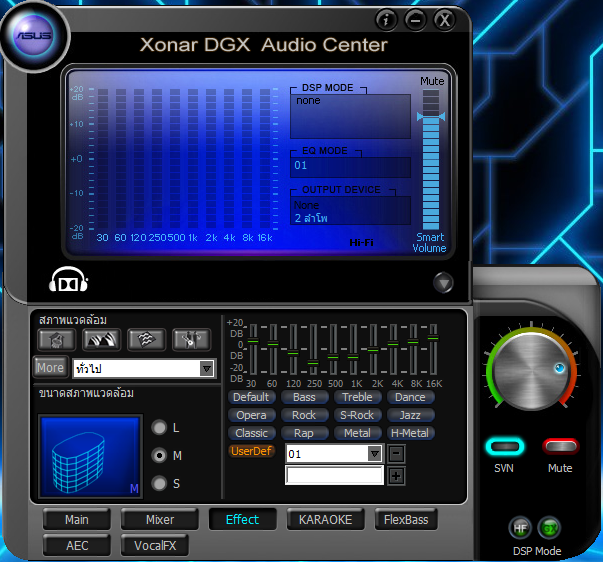Click the OUTPUT DEVICE info box
Screen dimensions: 603x562
(x=350, y=210)
